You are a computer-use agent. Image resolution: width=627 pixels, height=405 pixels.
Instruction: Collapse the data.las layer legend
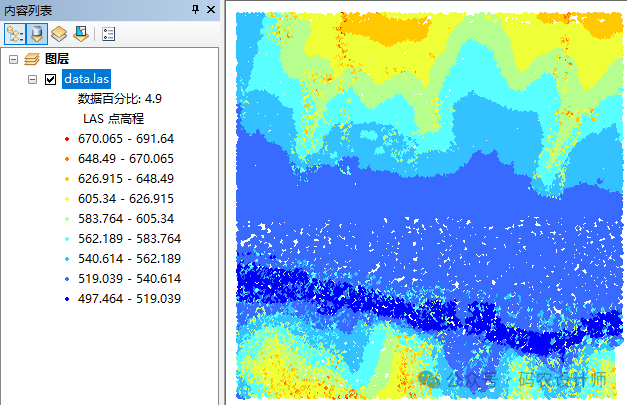[x=33, y=79]
